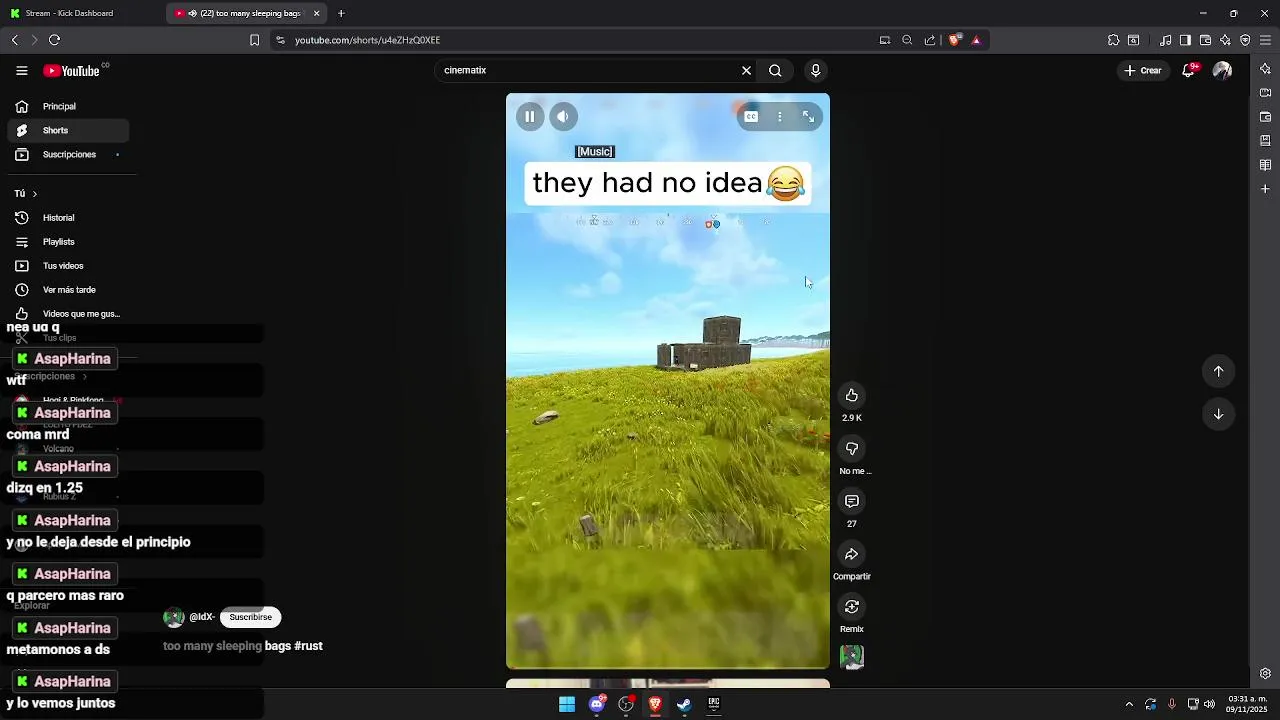Go to the previous Short with up arrow
This screenshot has height=720, width=1280.
[x=1218, y=371]
